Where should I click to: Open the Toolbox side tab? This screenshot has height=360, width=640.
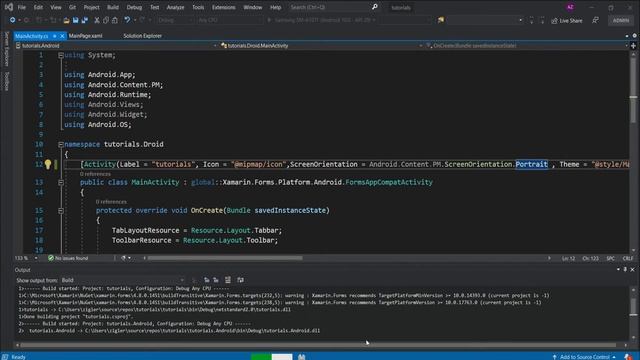coord(6,81)
